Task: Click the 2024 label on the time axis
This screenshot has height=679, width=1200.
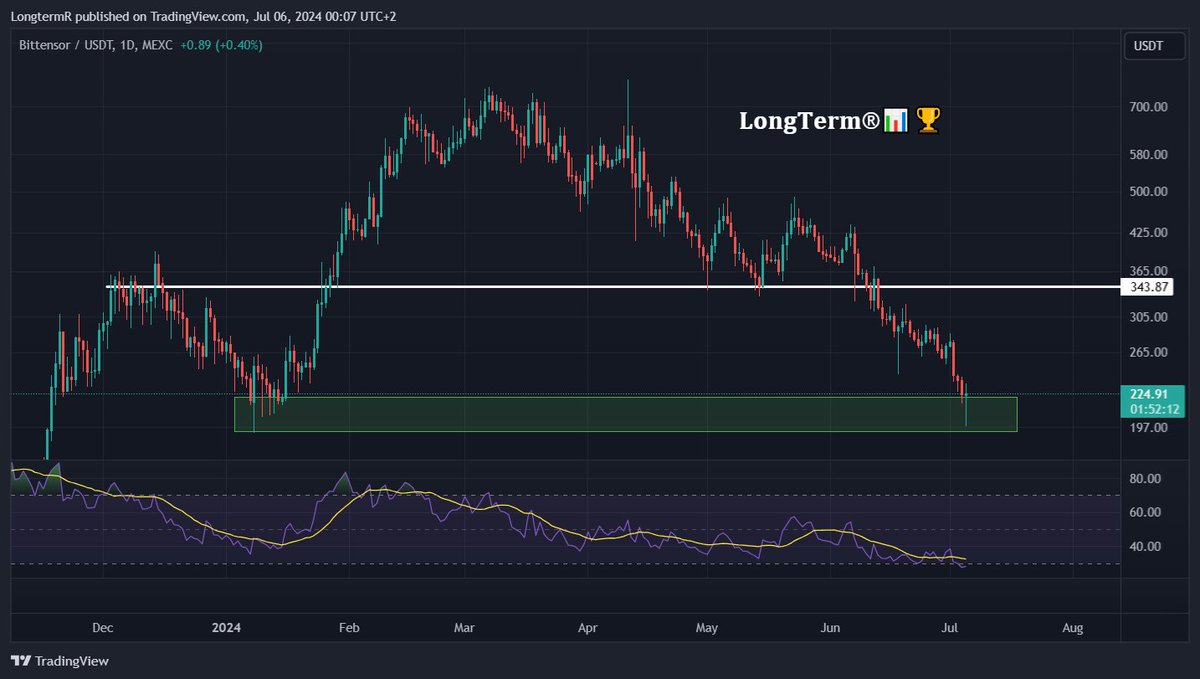Action: pos(225,627)
